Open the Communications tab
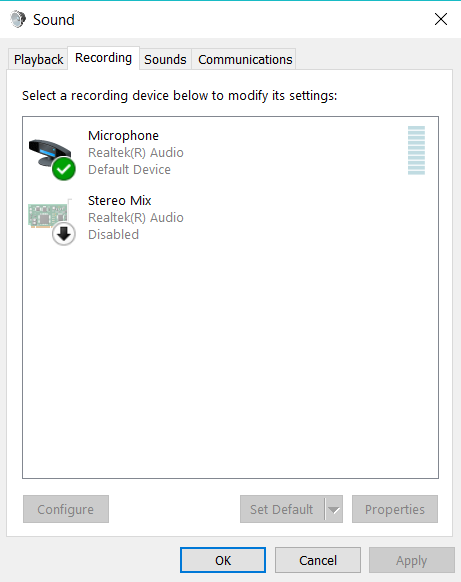Image resolution: width=461 pixels, height=582 pixels. pyautogui.click(x=245, y=59)
